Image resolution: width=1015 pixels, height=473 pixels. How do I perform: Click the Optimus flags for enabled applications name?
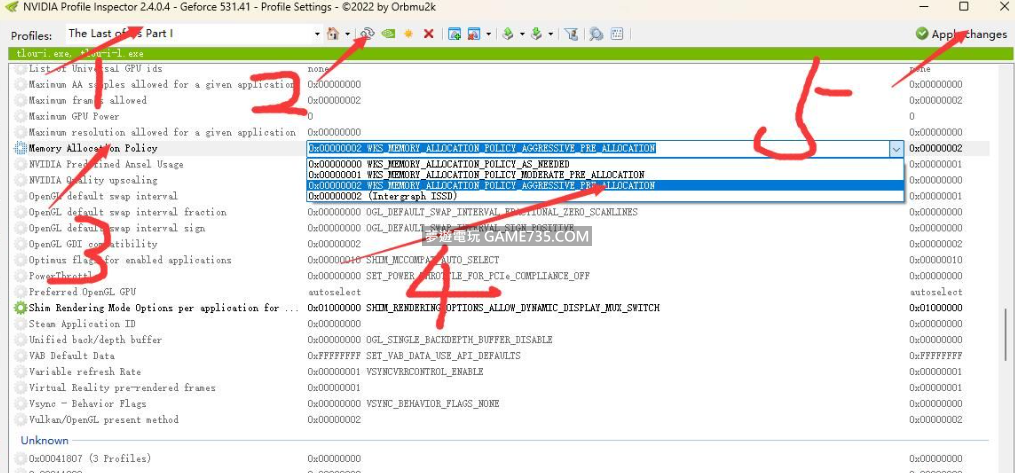coord(129,260)
